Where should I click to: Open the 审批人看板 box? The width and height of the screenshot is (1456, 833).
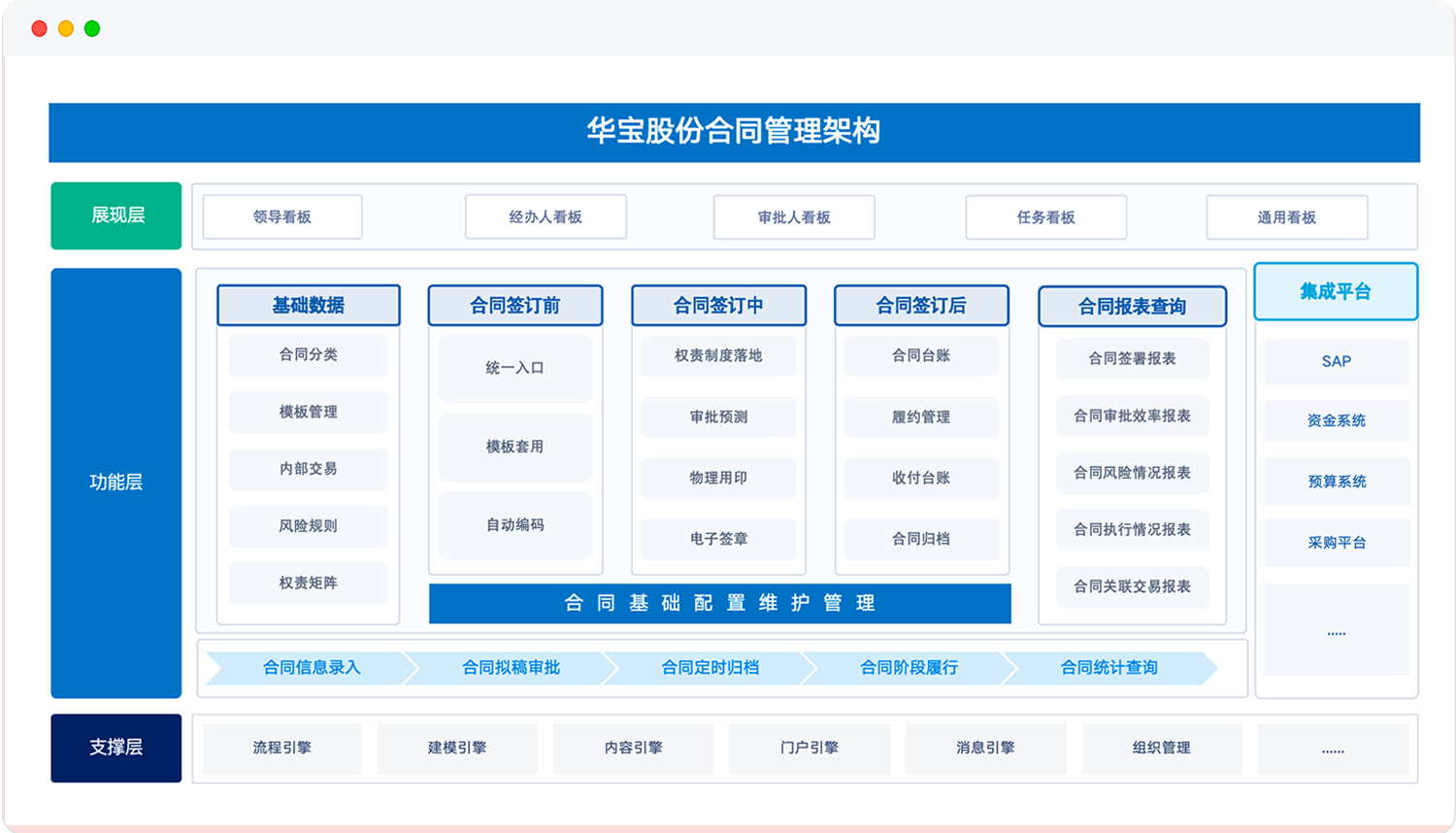pos(794,217)
